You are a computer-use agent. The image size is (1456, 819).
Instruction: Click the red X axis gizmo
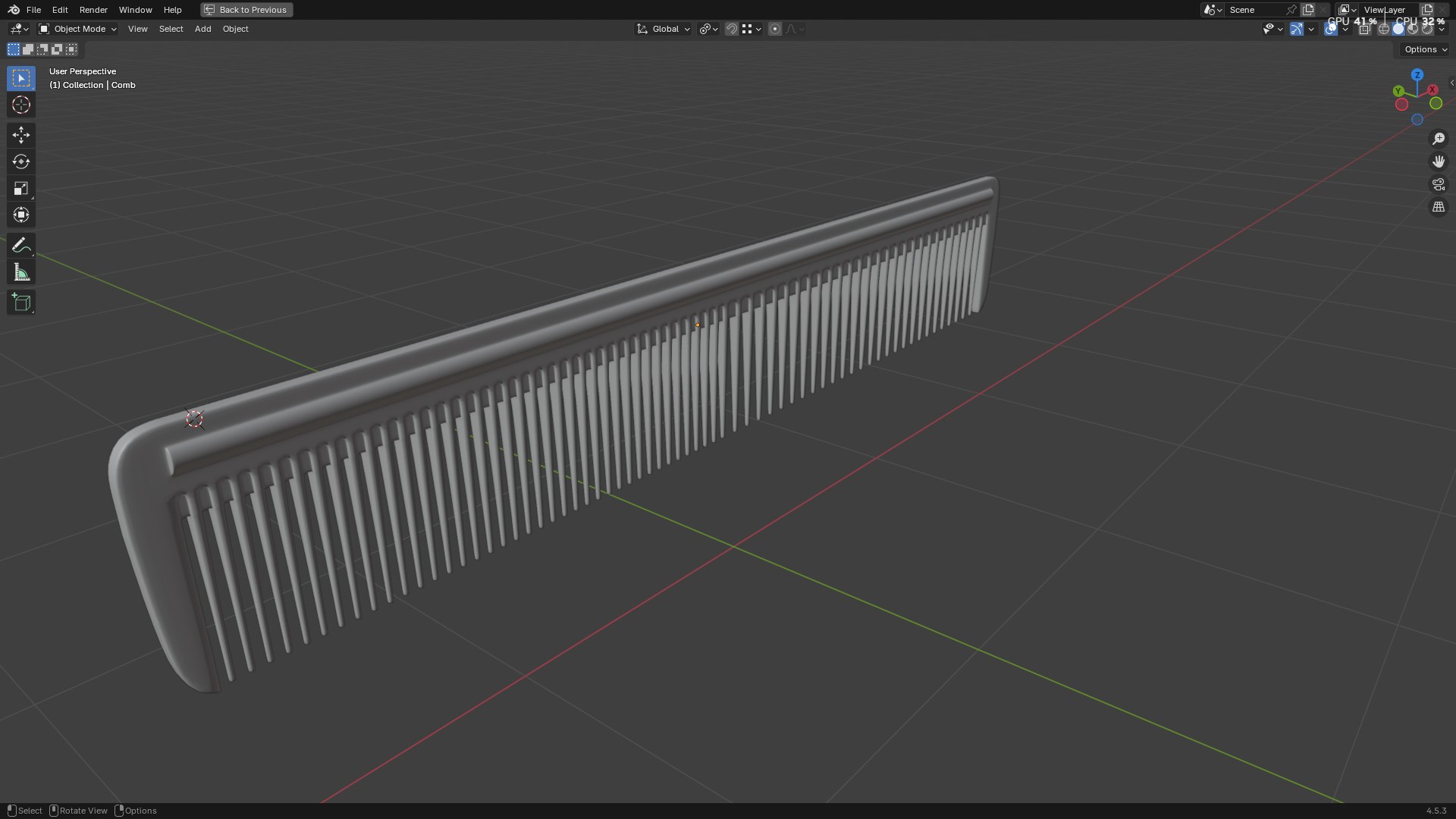1432,90
